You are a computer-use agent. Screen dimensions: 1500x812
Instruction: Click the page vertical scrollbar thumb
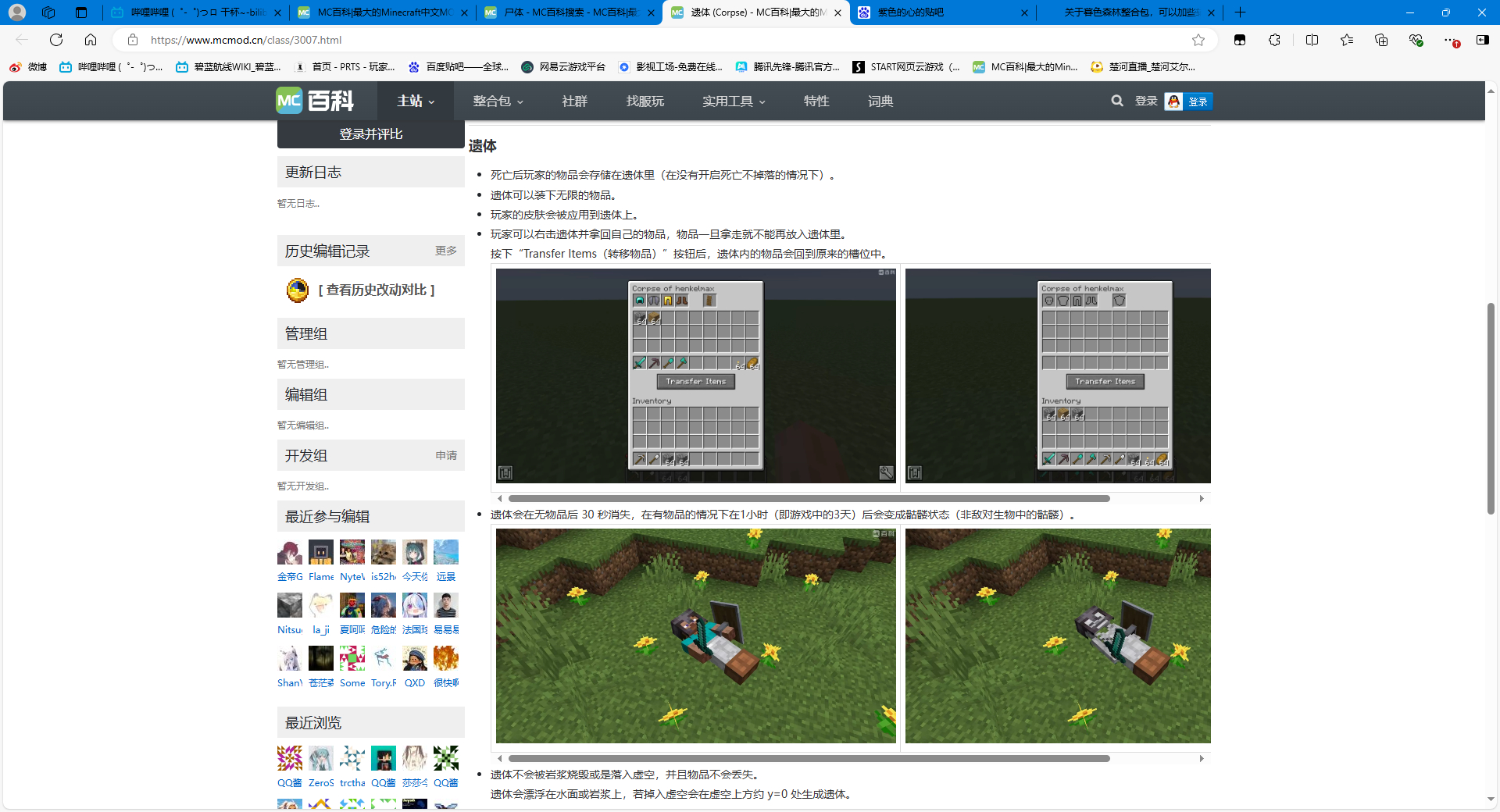[1491, 408]
